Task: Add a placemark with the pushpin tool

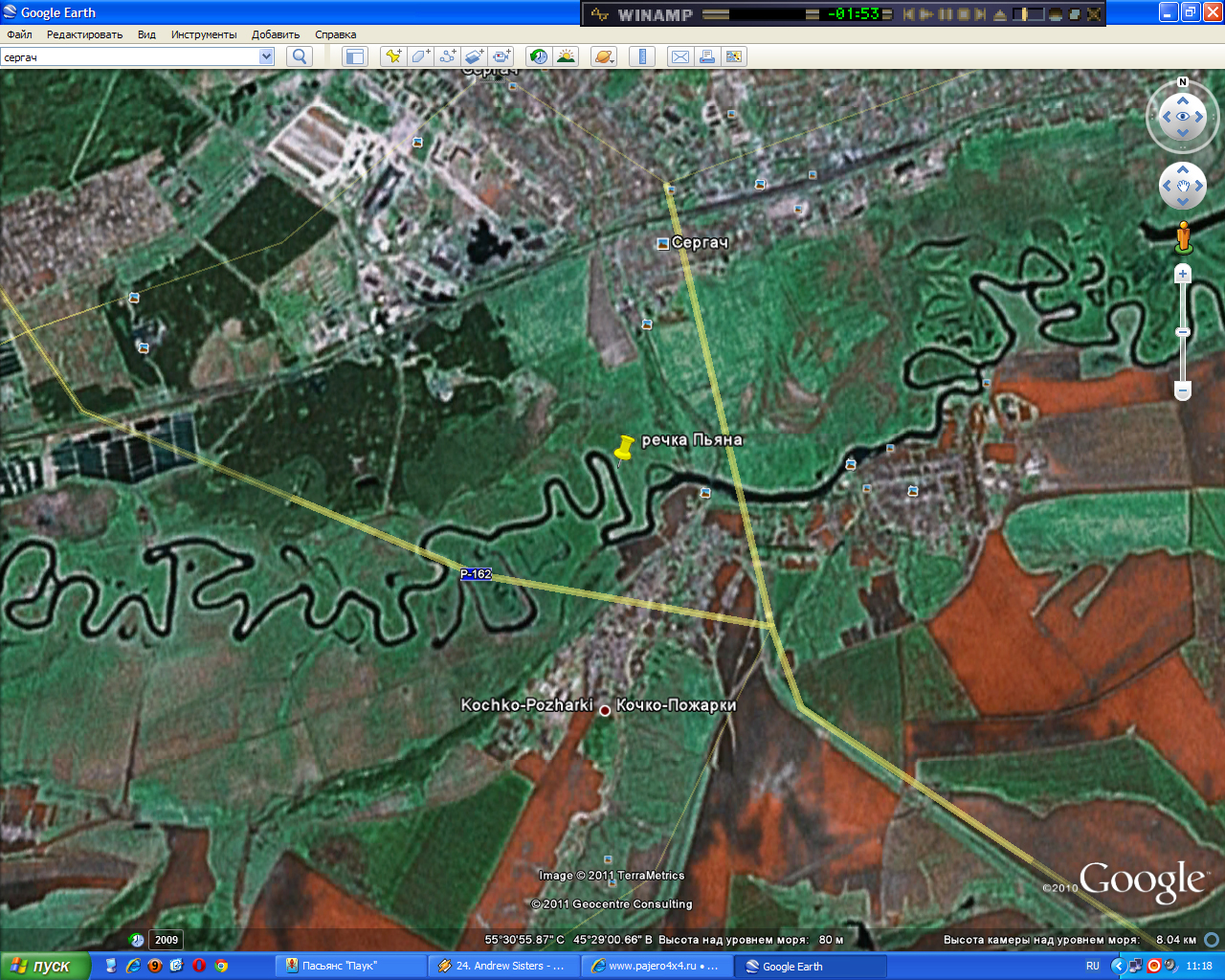Action: pyautogui.click(x=393, y=56)
